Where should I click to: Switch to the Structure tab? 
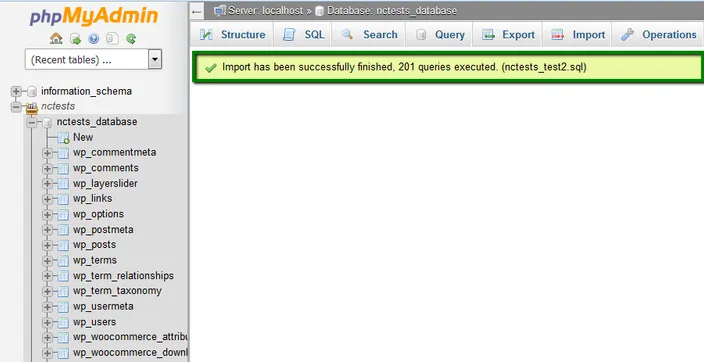click(x=232, y=35)
